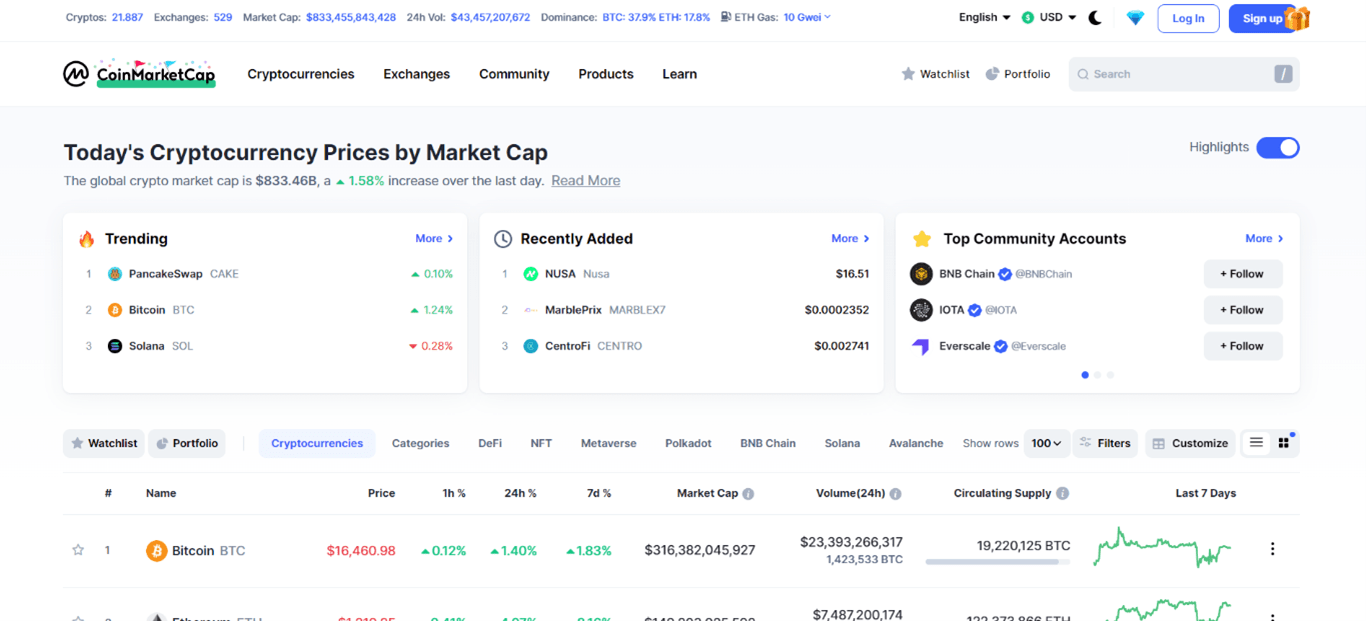Click Volume(24h) info icon
The height and width of the screenshot is (621, 1366).
coord(896,494)
